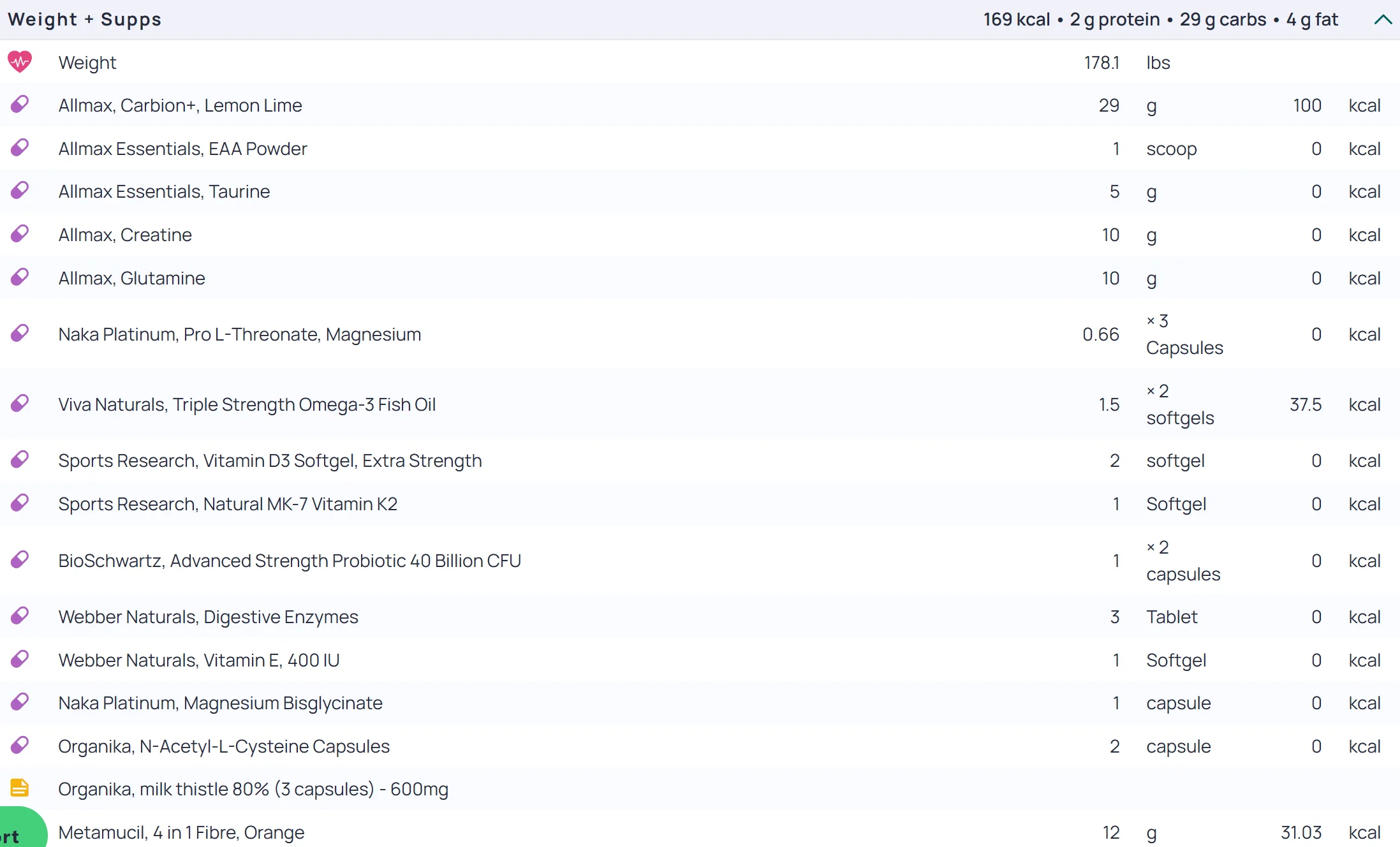The image size is (1400, 847).
Task: Click the 178.1 weight value
Action: coord(1102,63)
